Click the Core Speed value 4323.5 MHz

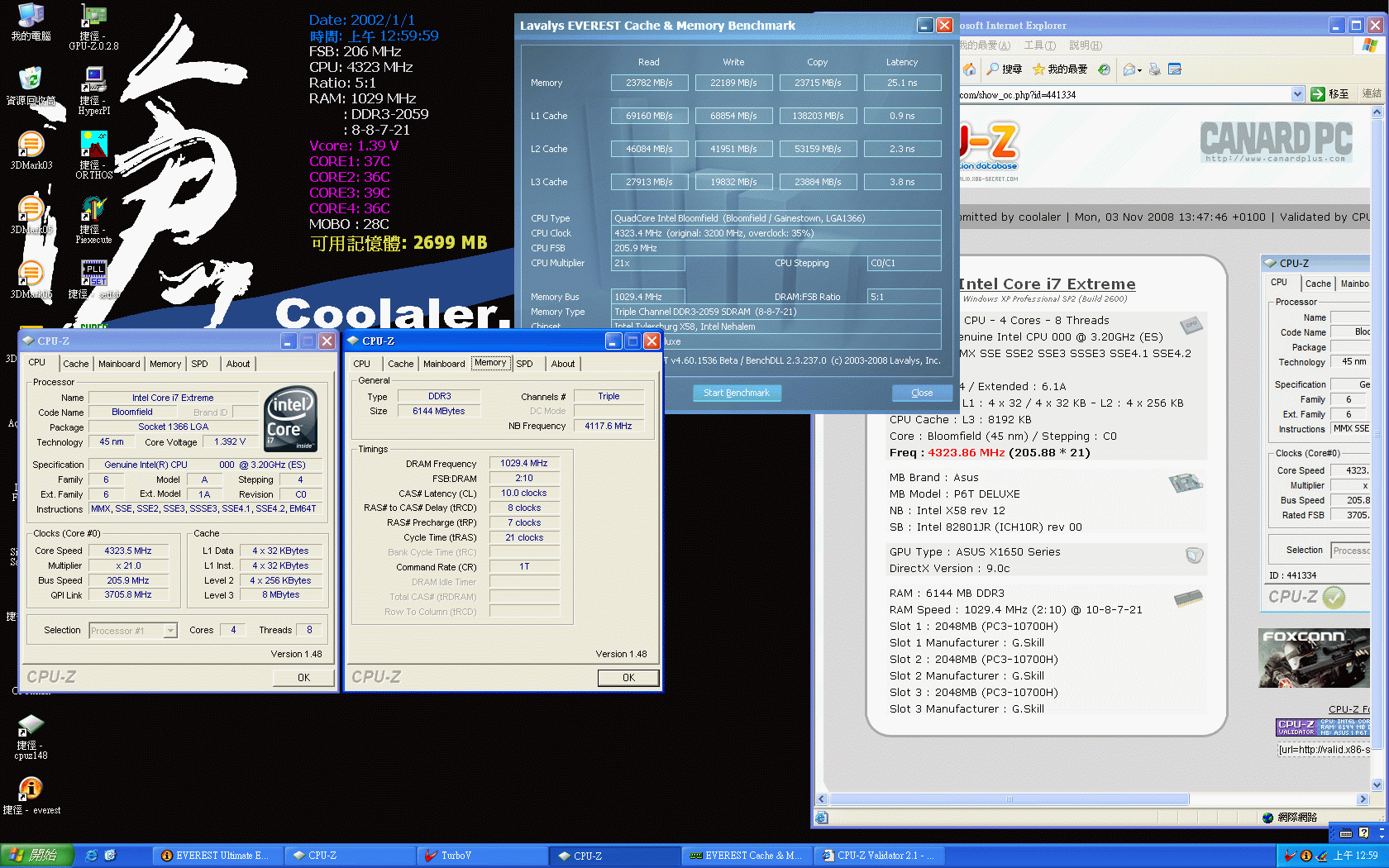click(128, 551)
